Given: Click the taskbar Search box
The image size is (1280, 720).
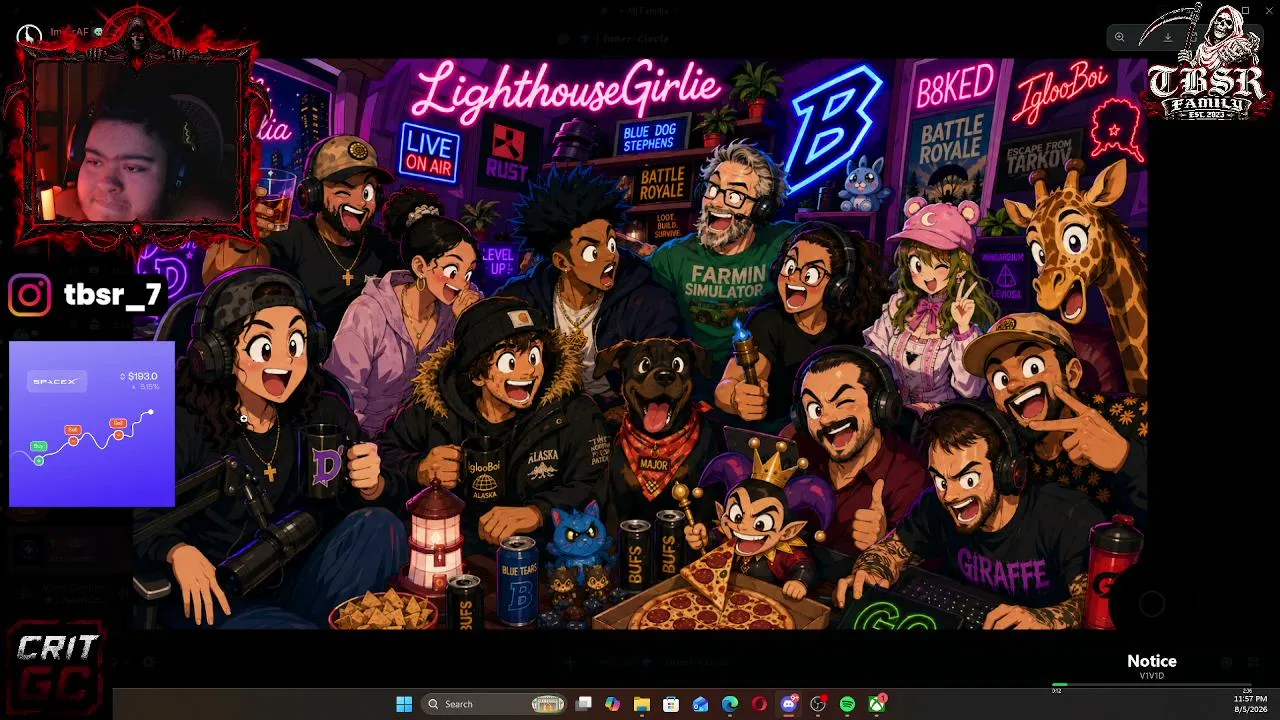Looking at the screenshot, I should 495,704.
